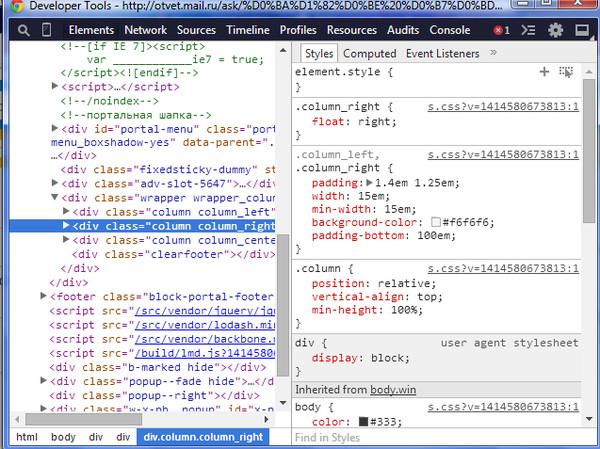
Task: Select the Computed sidebar tab
Action: tap(369, 54)
